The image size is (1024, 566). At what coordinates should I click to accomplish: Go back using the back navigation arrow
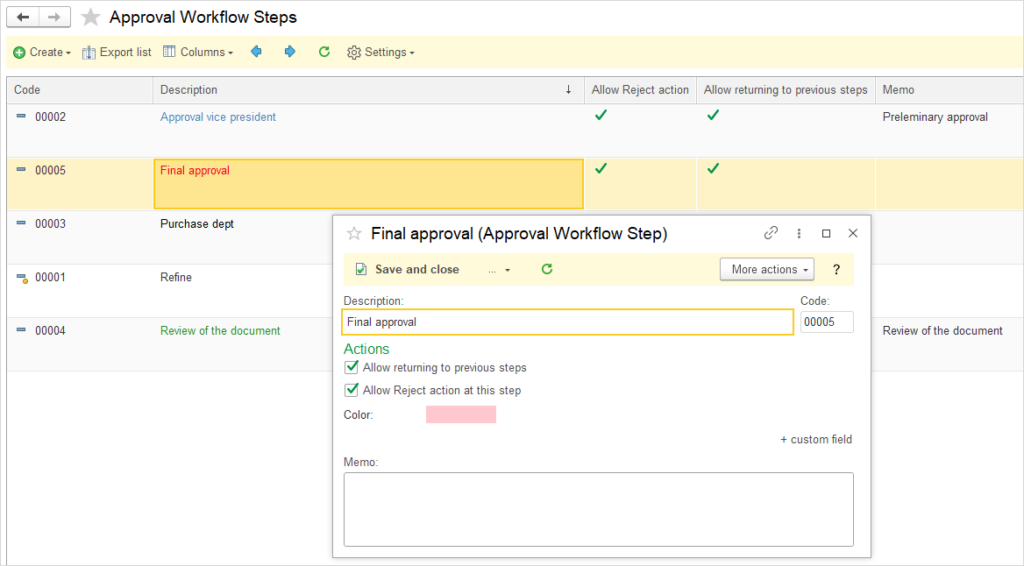tap(23, 17)
